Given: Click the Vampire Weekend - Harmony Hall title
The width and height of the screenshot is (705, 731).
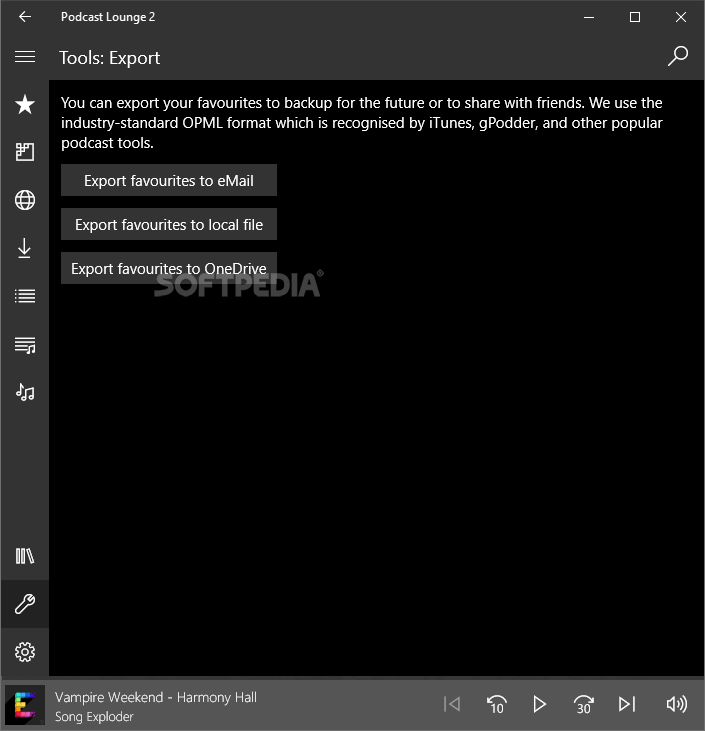Looking at the screenshot, I should click(x=156, y=697).
